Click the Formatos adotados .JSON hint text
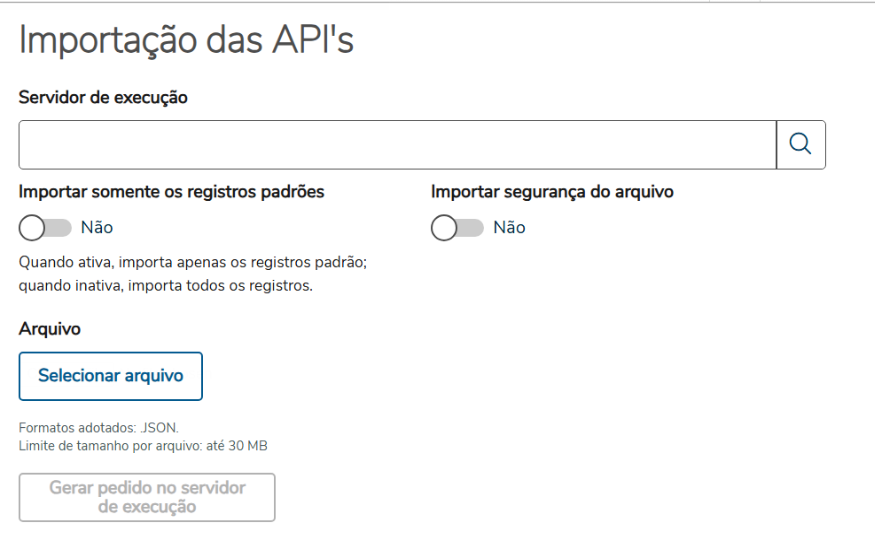The width and height of the screenshot is (875, 538). pyautogui.click(x=98, y=428)
